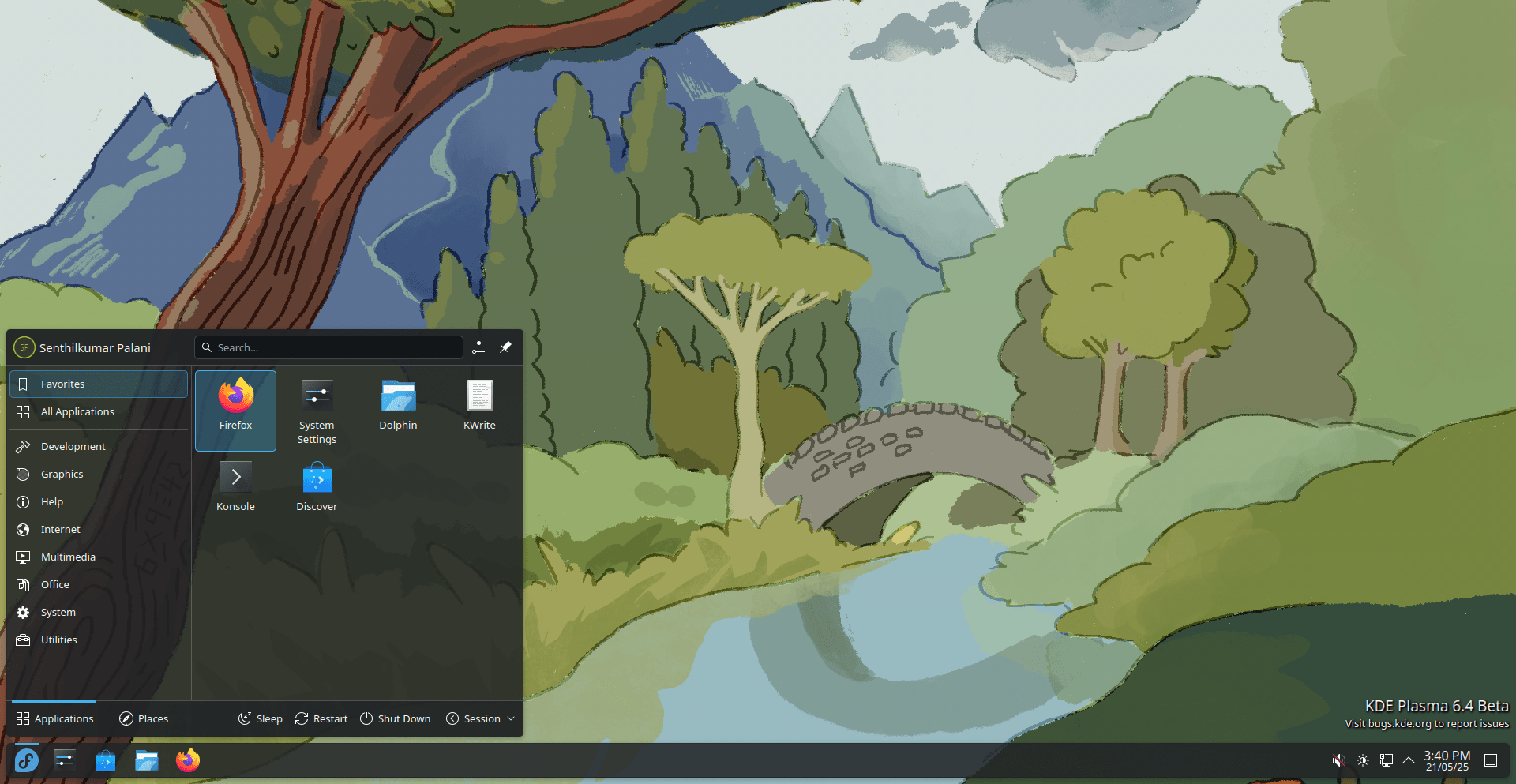The width and height of the screenshot is (1516, 784).
Task: Open screen brightness control in system tray
Action: pos(1362,760)
